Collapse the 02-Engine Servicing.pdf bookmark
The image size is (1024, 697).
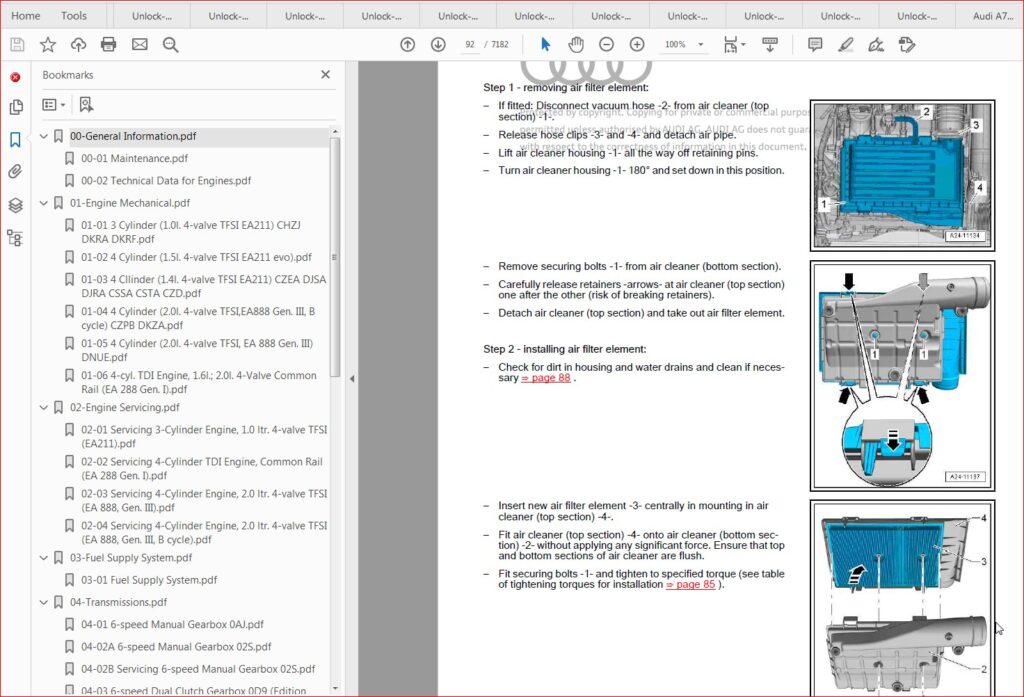click(44, 408)
